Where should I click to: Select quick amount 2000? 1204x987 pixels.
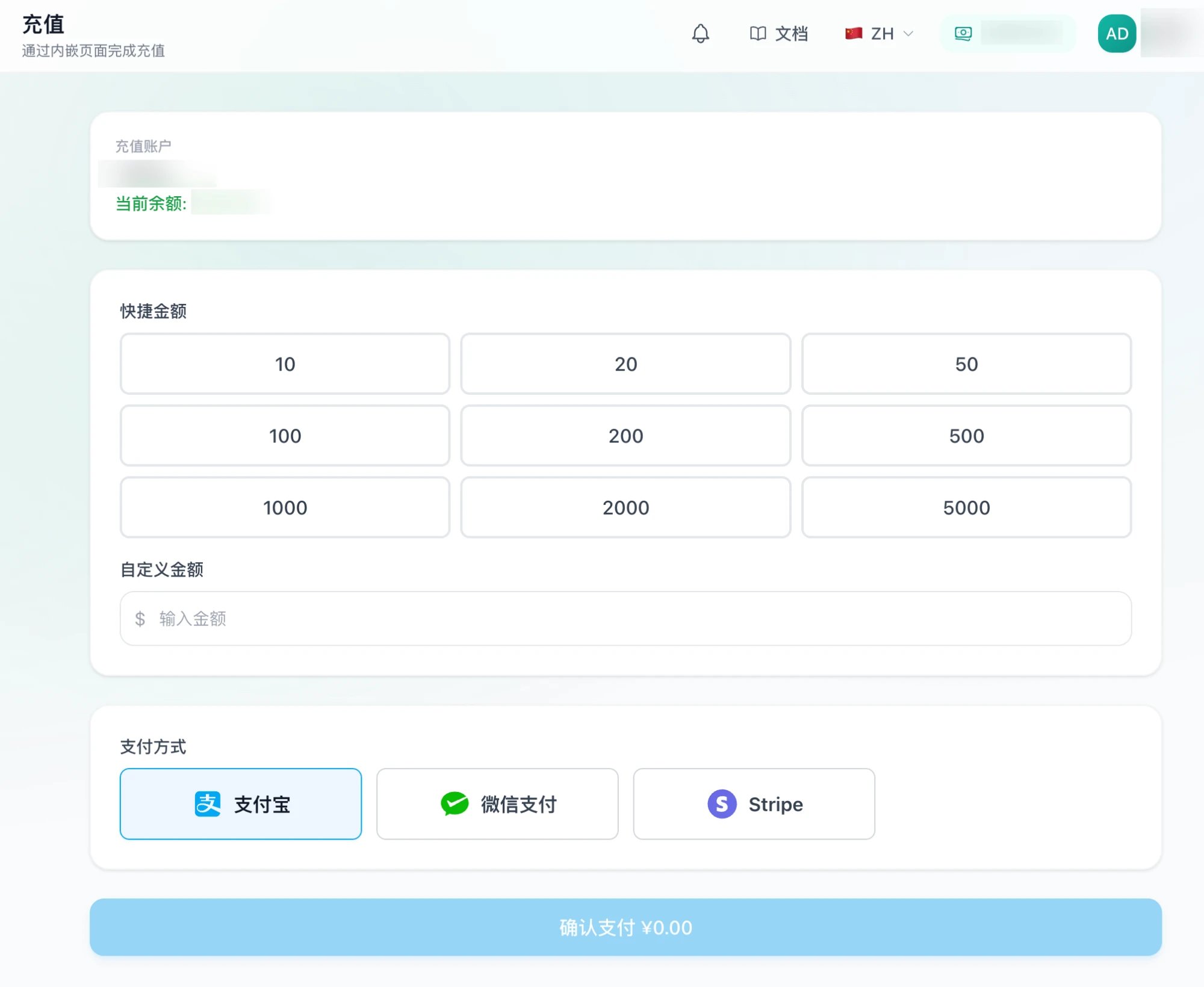[625, 507]
